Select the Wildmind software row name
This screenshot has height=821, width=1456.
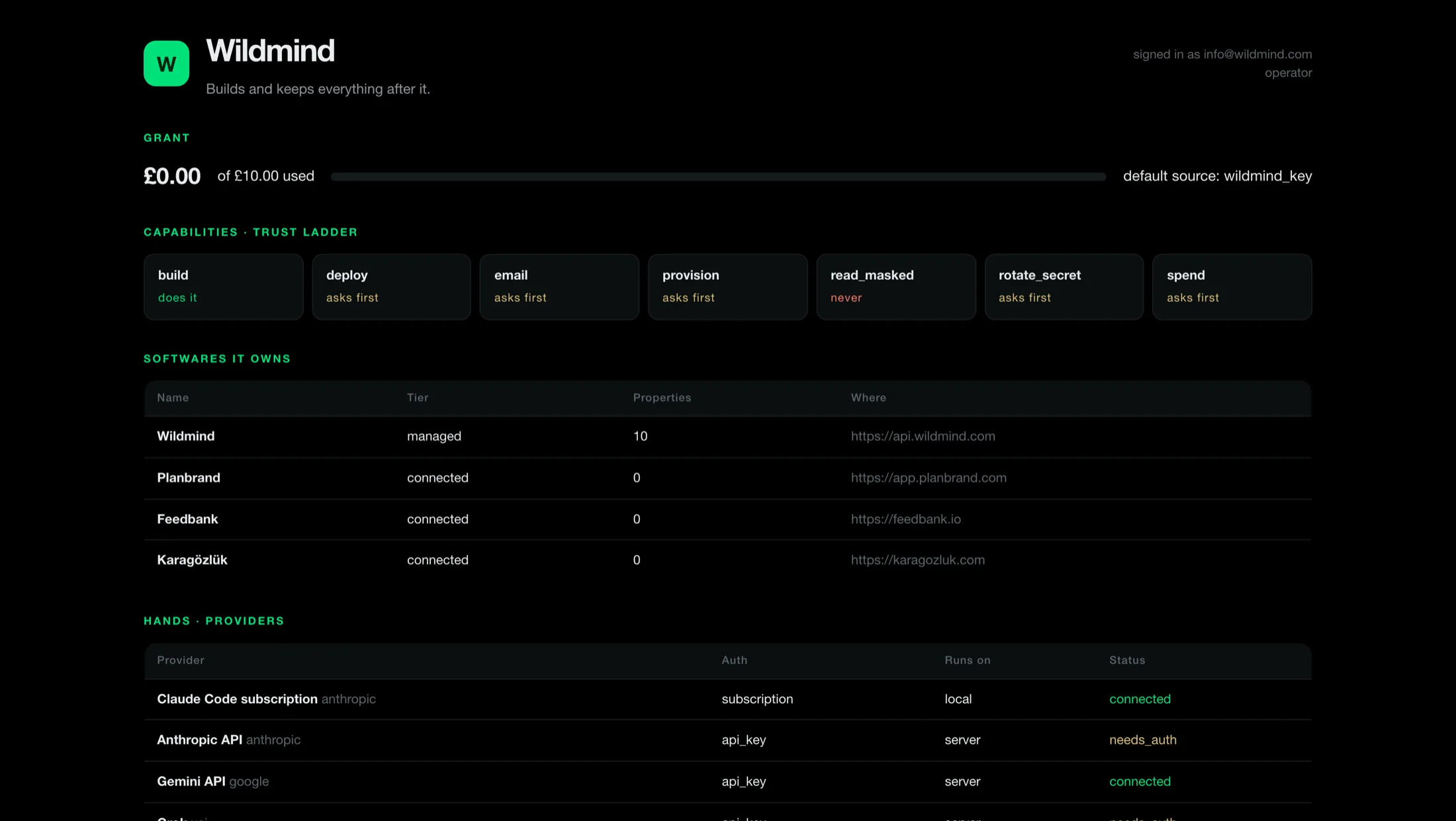[186, 436]
